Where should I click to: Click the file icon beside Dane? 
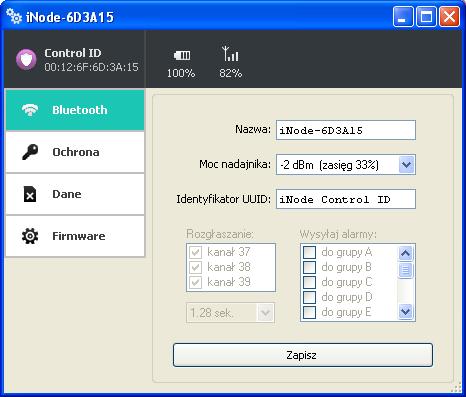30,194
